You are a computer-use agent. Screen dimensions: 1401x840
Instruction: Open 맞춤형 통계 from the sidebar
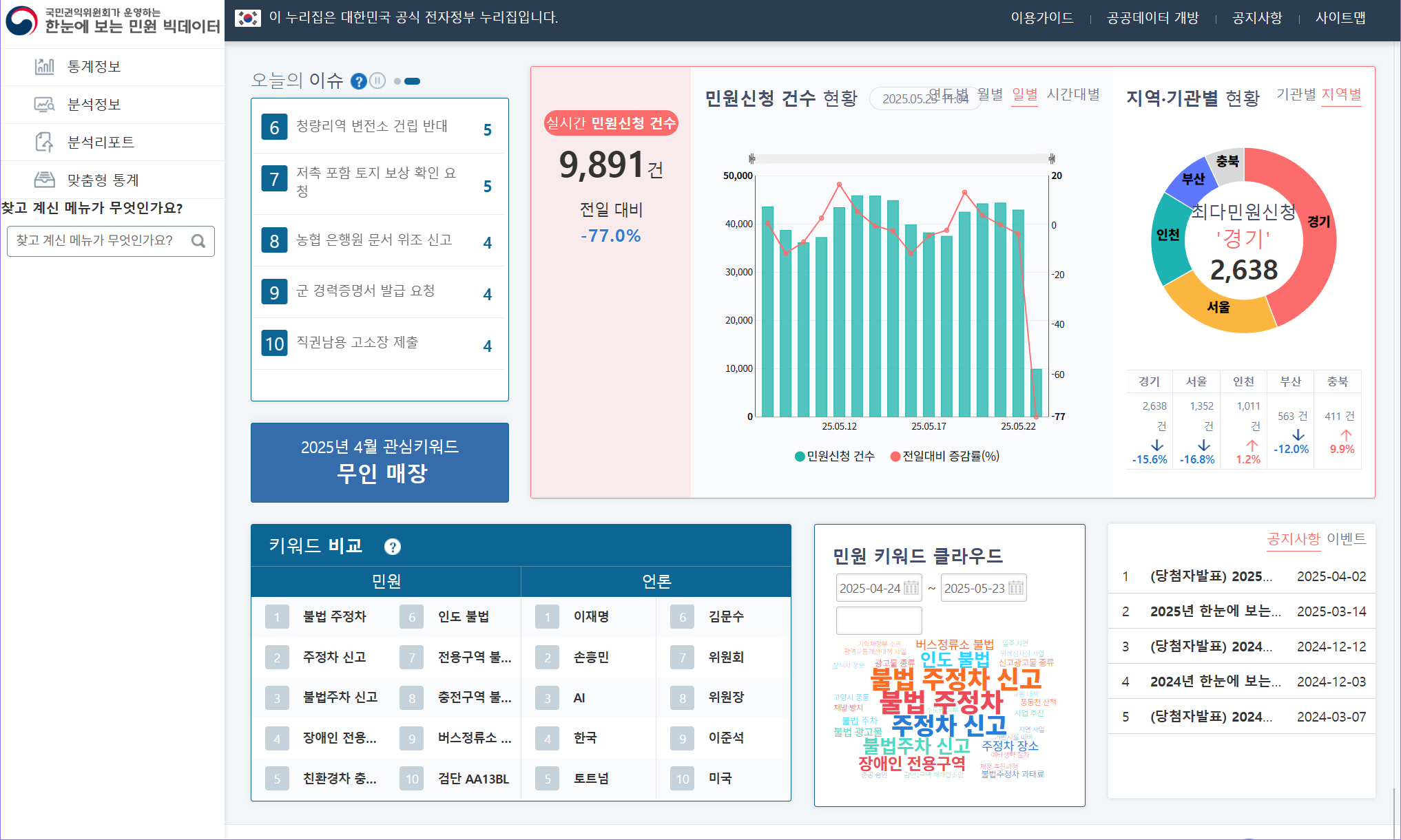pyautogui.click(x=101, y=180)
